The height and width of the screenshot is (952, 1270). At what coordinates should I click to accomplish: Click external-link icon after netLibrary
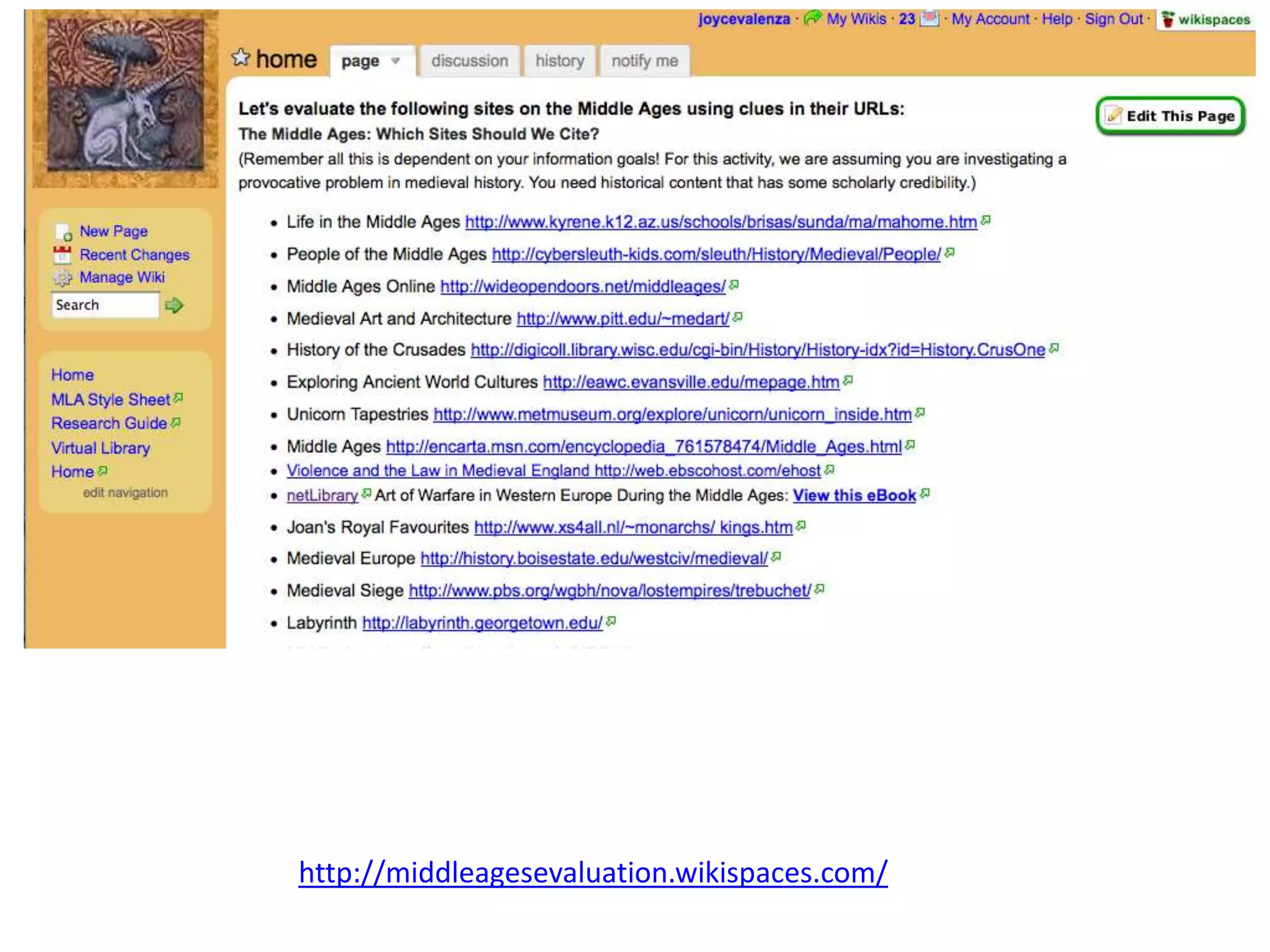click(x=366, y=493)
